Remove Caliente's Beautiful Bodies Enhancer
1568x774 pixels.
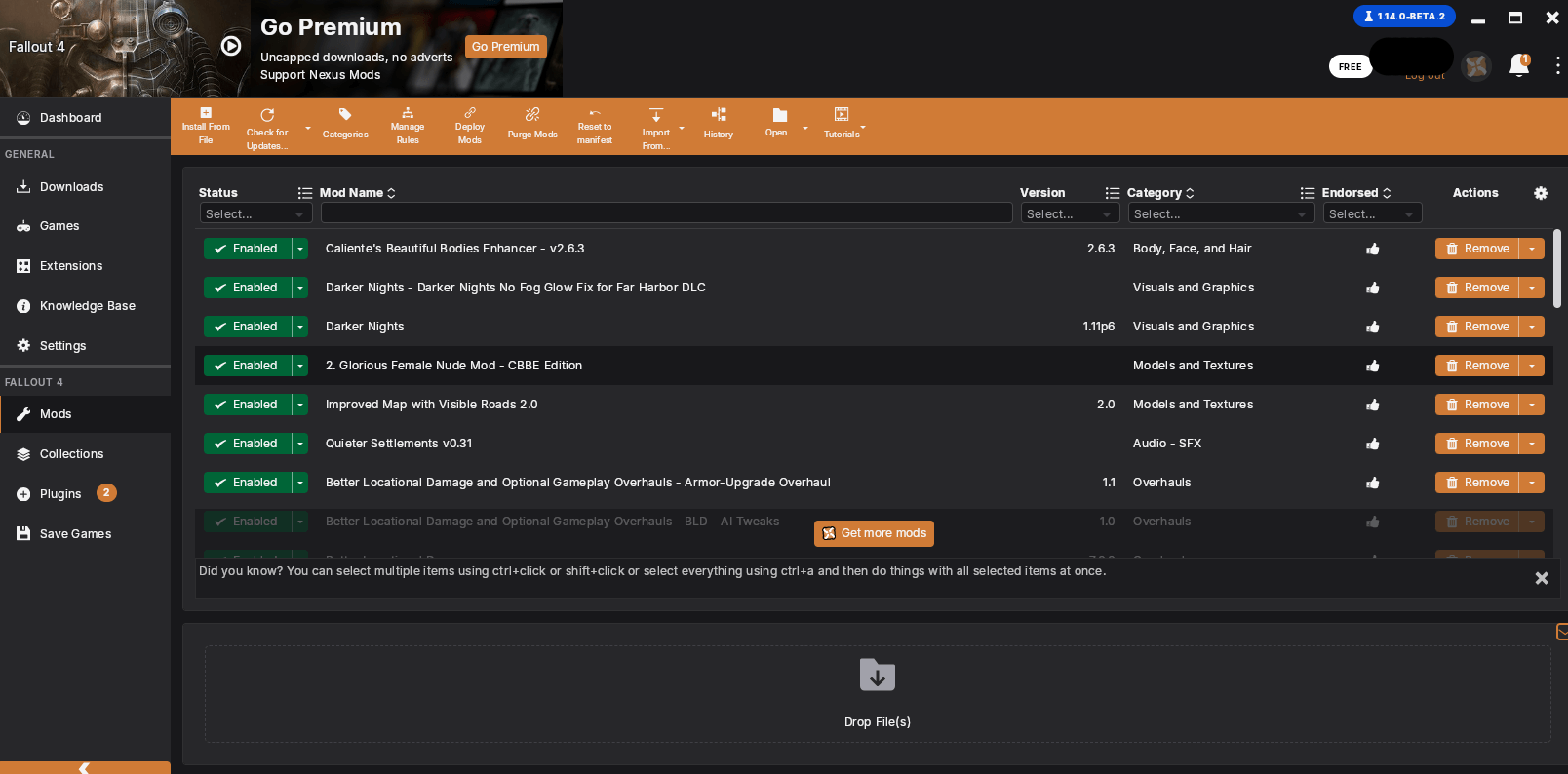1477,249
